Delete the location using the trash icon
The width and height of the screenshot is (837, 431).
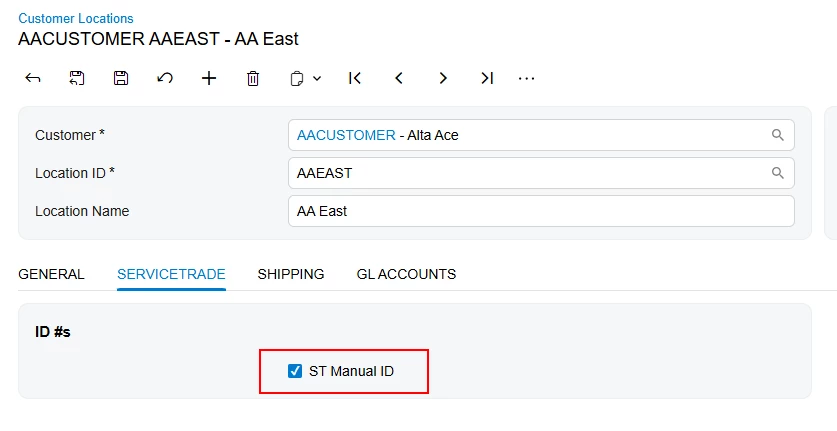click(x=253, y=78)
